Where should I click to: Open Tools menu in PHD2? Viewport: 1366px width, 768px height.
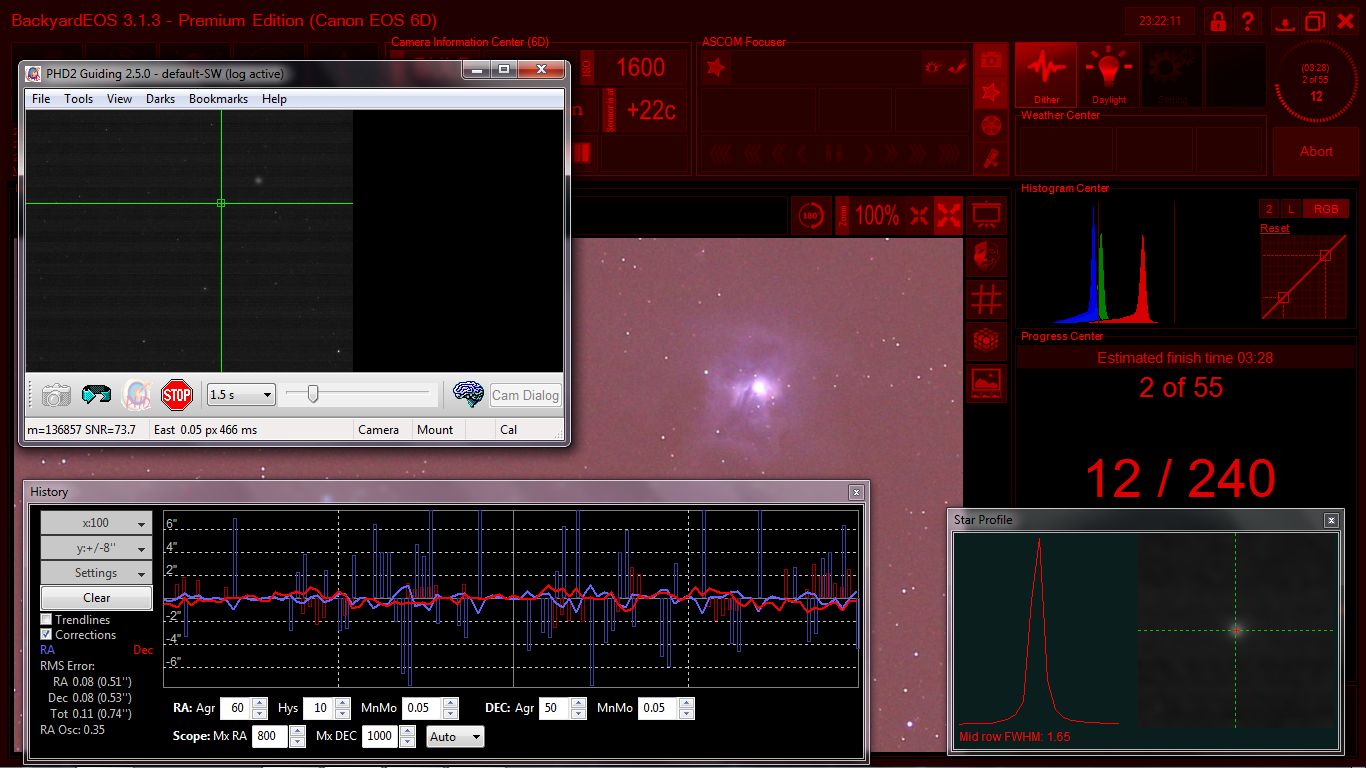[x=78, y=99]
